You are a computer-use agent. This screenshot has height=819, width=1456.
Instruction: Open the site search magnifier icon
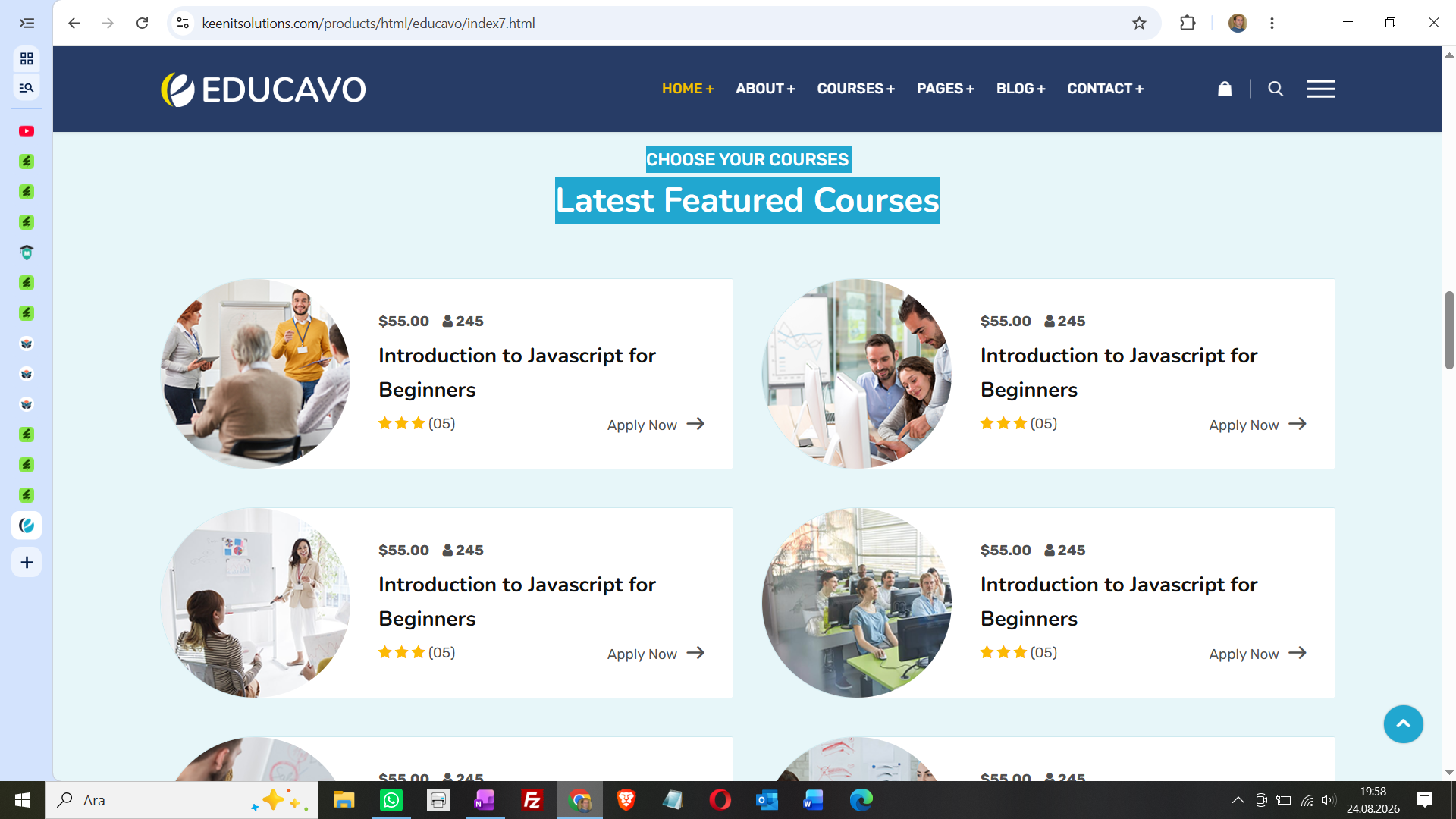[1276, 89]
